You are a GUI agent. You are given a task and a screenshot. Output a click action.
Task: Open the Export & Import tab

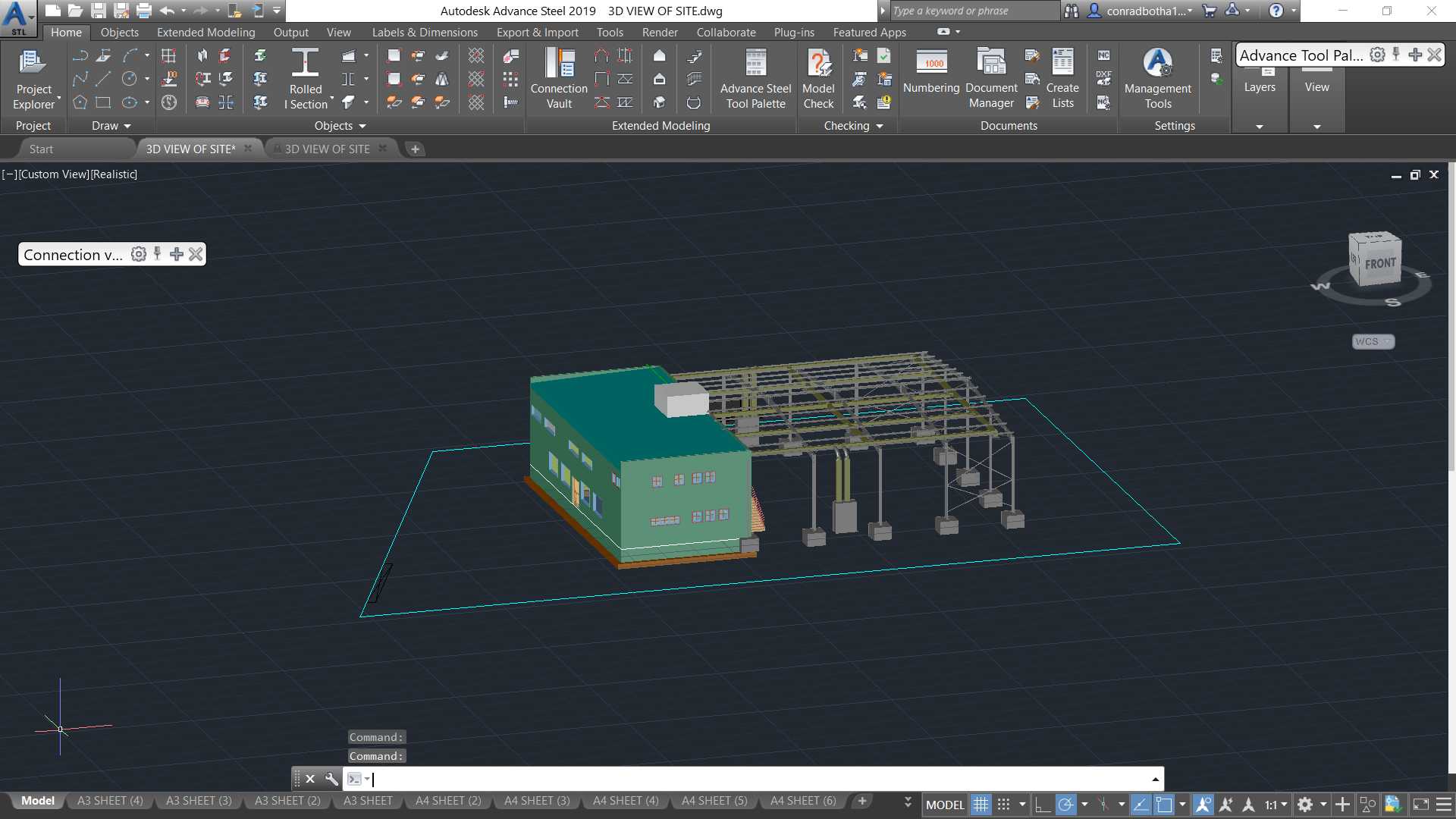tap(537, 32)
